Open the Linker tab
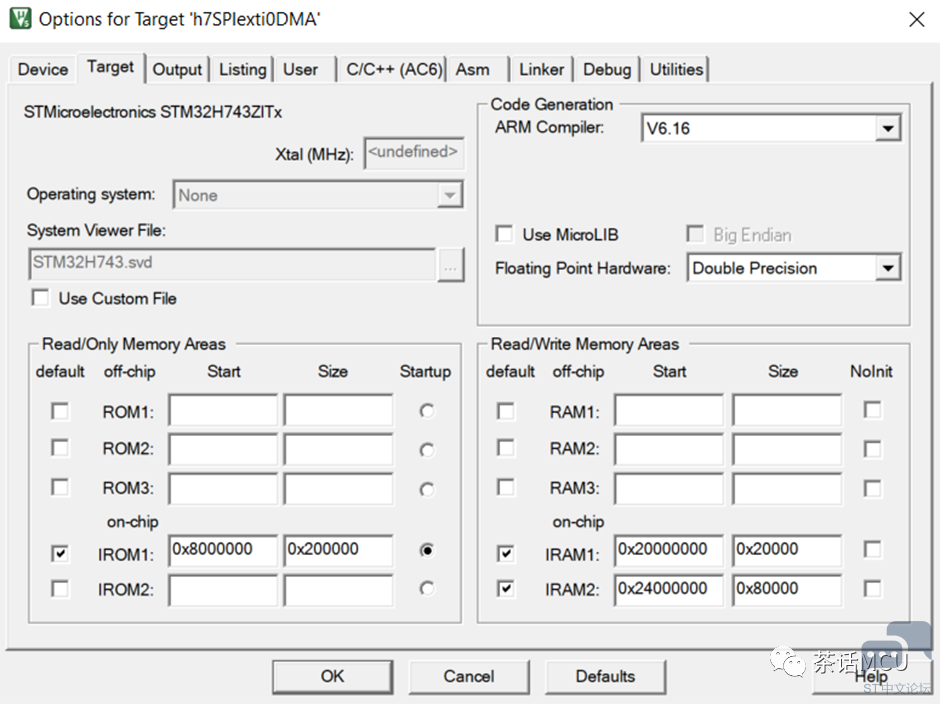 click(x=541, y=70)
